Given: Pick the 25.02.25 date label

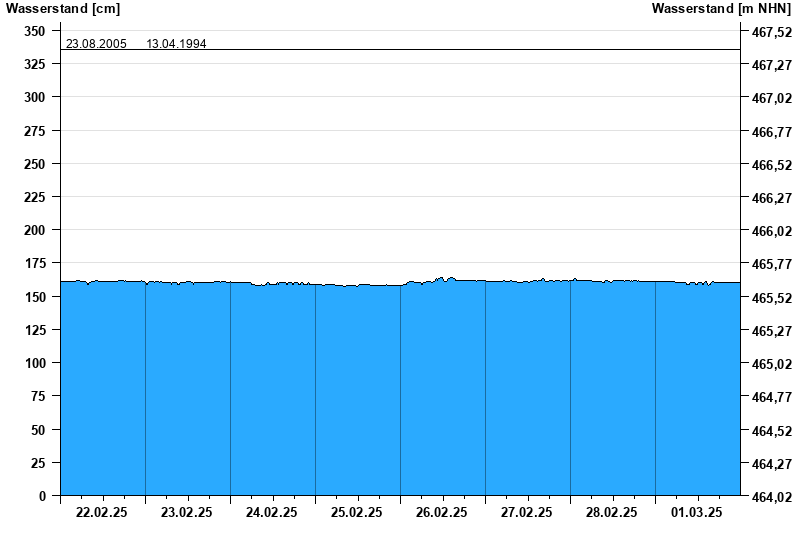Looking at the screenshot, I should point(357,512).
